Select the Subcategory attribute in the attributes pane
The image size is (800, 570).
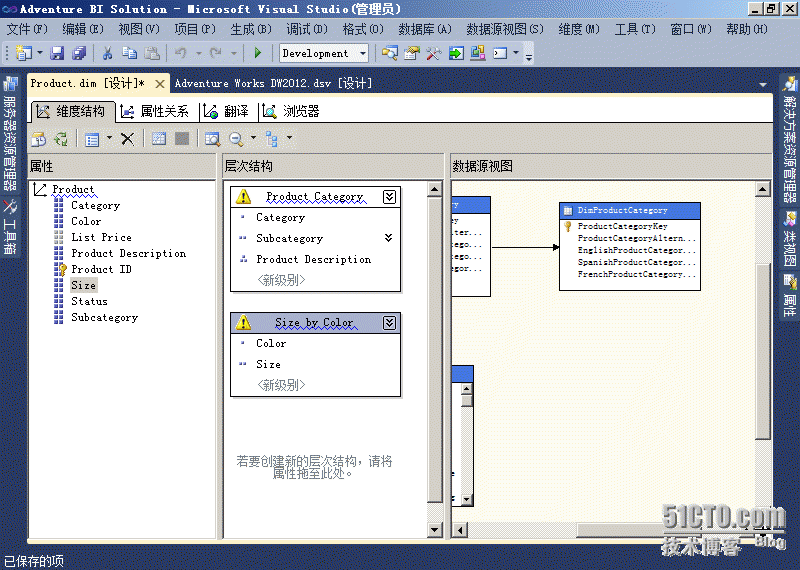point(104,317)
